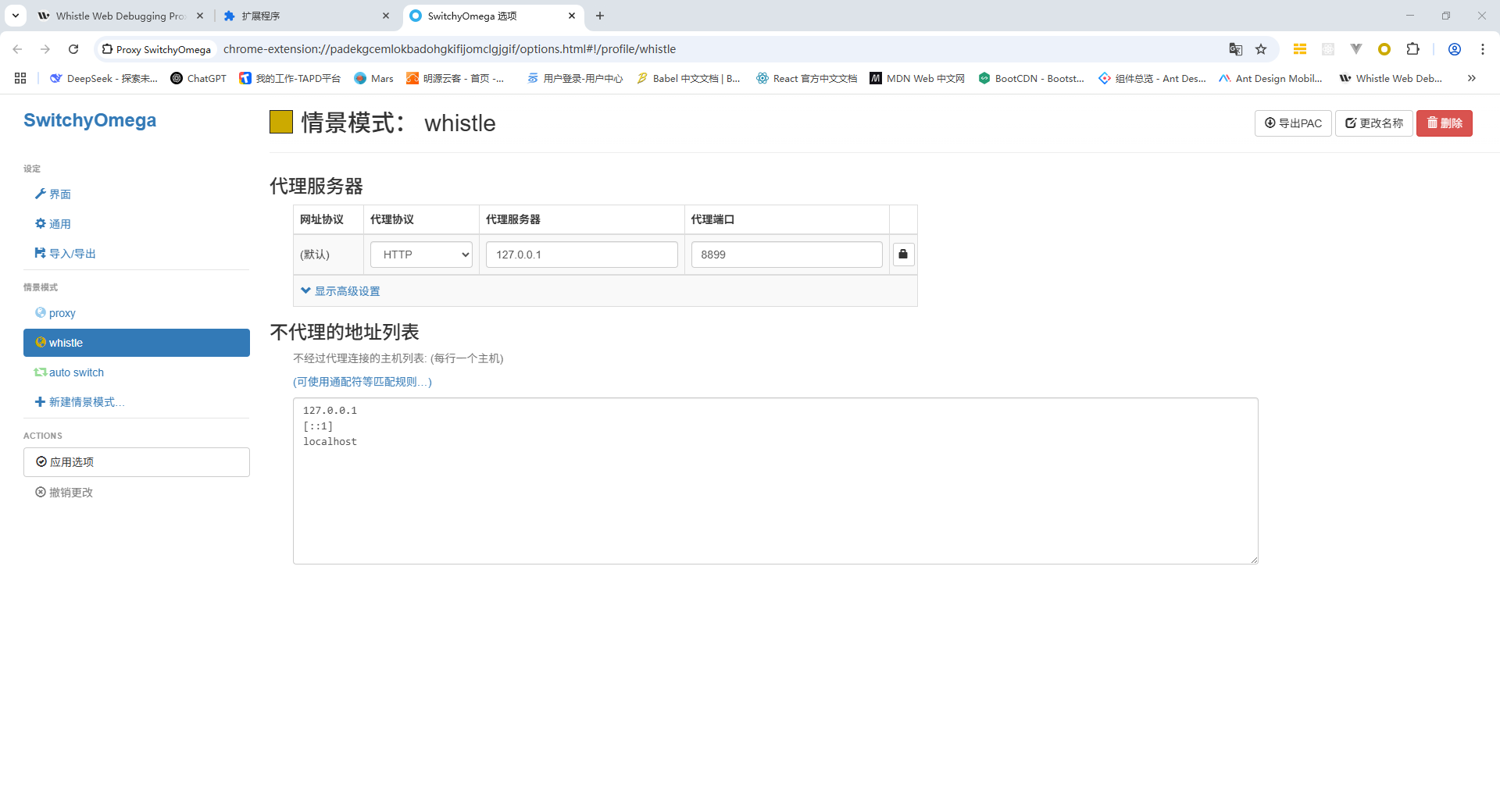This screenshot has height=812, width=1500.
Task: Click the yellow grid extension icon
Action: tap(1300, 49)
